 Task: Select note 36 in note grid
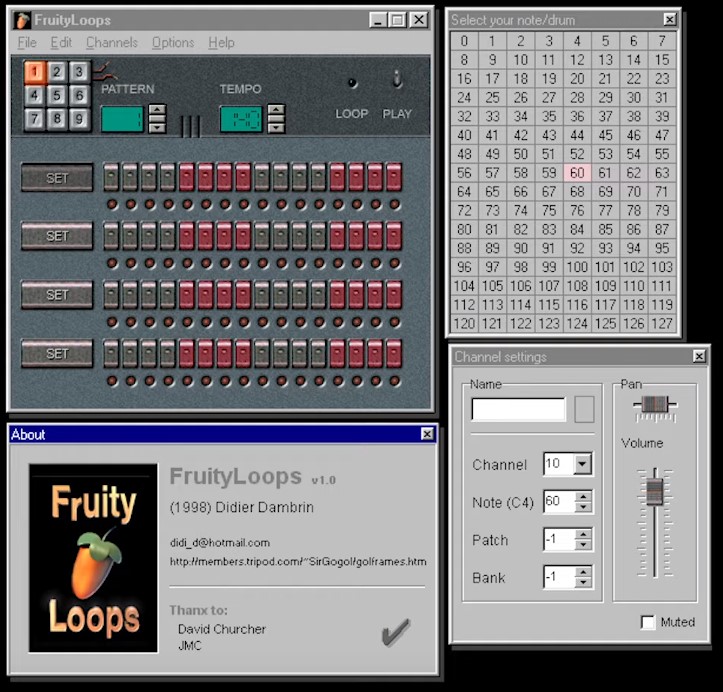point(577,116)
